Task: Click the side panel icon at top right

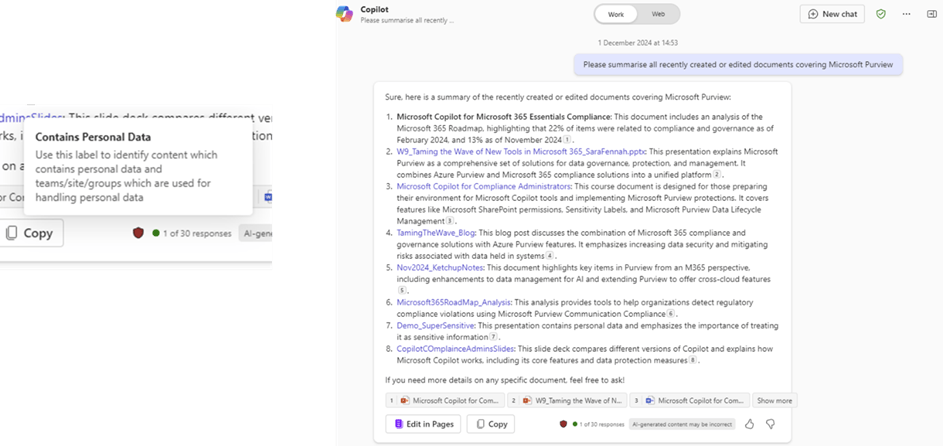Action: pyautogui.click(x=930, y=14)
